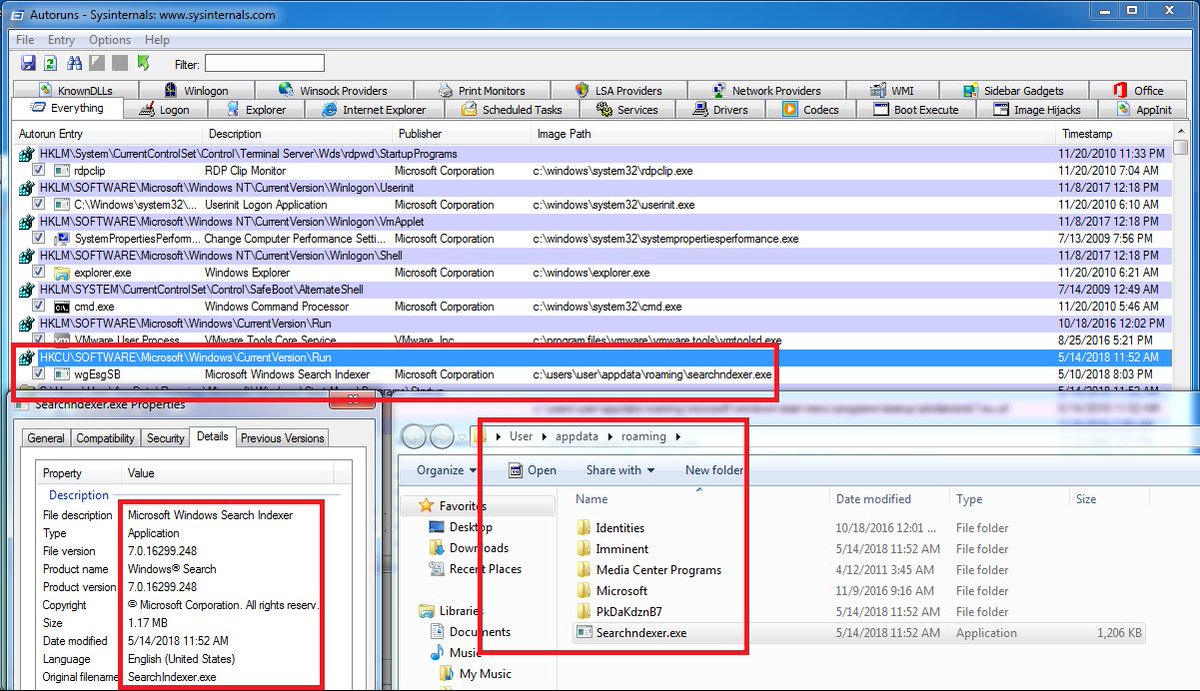Image resolution: width=1200 pixels, height=691 pixels.
Task: Open the Share with dropdown
Action: [x=620, y=470]
